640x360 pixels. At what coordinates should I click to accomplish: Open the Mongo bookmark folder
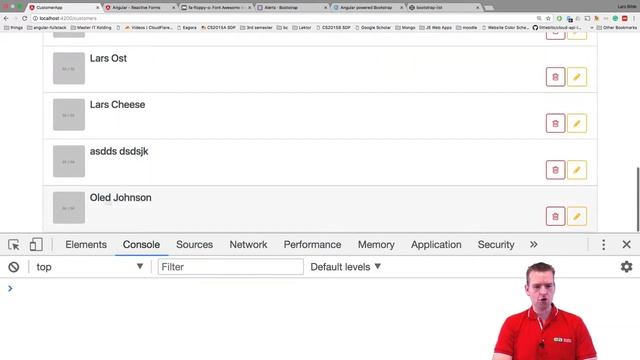coord(405,28)
